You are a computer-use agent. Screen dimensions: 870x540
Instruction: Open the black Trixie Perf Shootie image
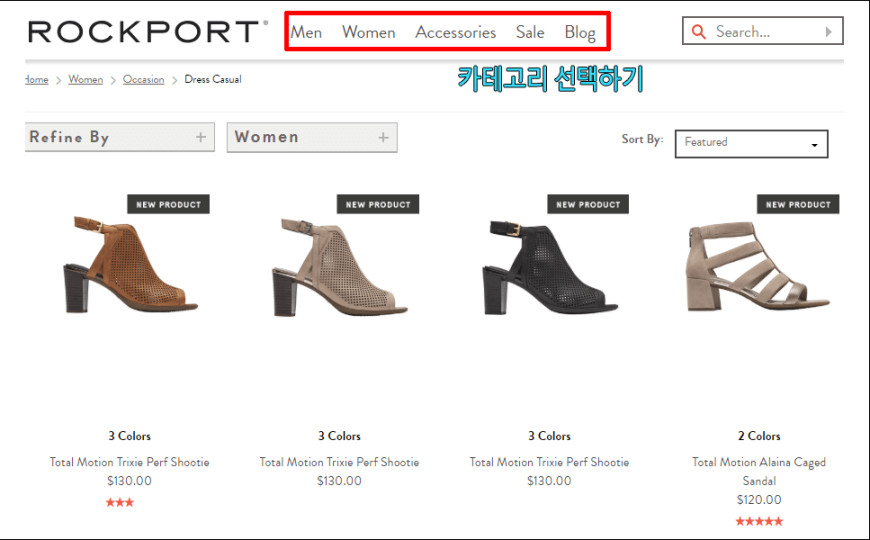[x=549, y=268]
